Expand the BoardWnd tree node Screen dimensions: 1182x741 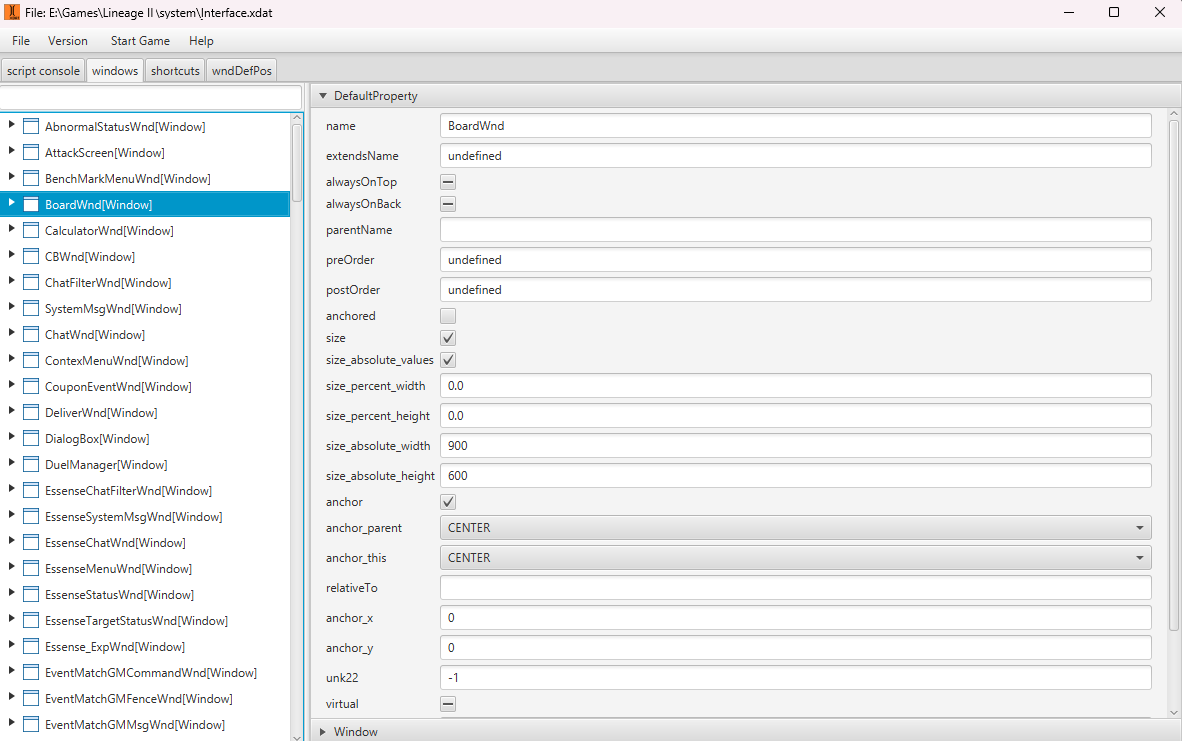pos(11,203)
